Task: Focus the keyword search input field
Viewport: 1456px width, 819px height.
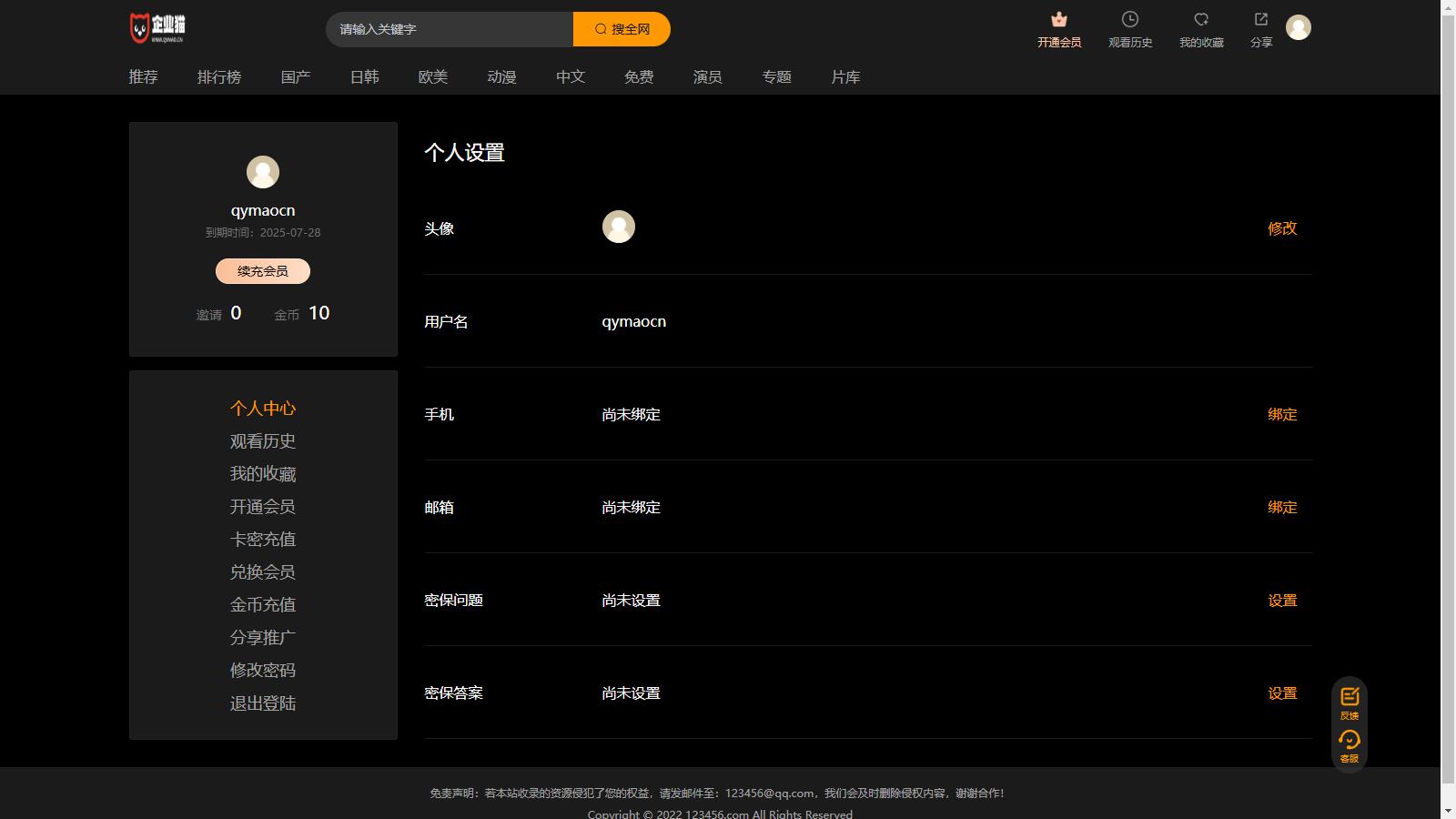Action: (x=450, y=29)
